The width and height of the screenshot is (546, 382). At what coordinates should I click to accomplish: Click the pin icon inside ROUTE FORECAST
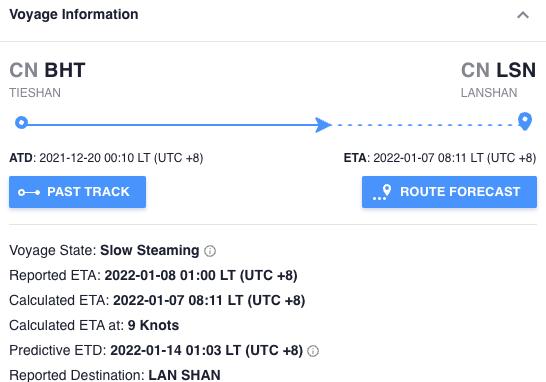[x=382, y=192]
